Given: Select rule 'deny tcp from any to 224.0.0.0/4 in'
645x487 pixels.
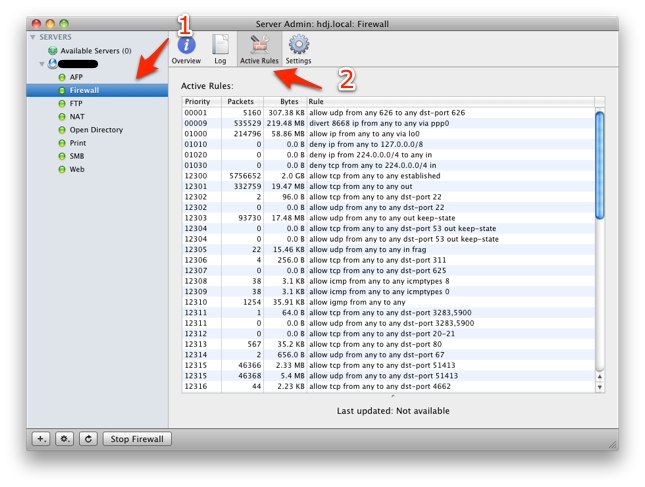Looking at the screenshot, I should (x=388, y=165).
